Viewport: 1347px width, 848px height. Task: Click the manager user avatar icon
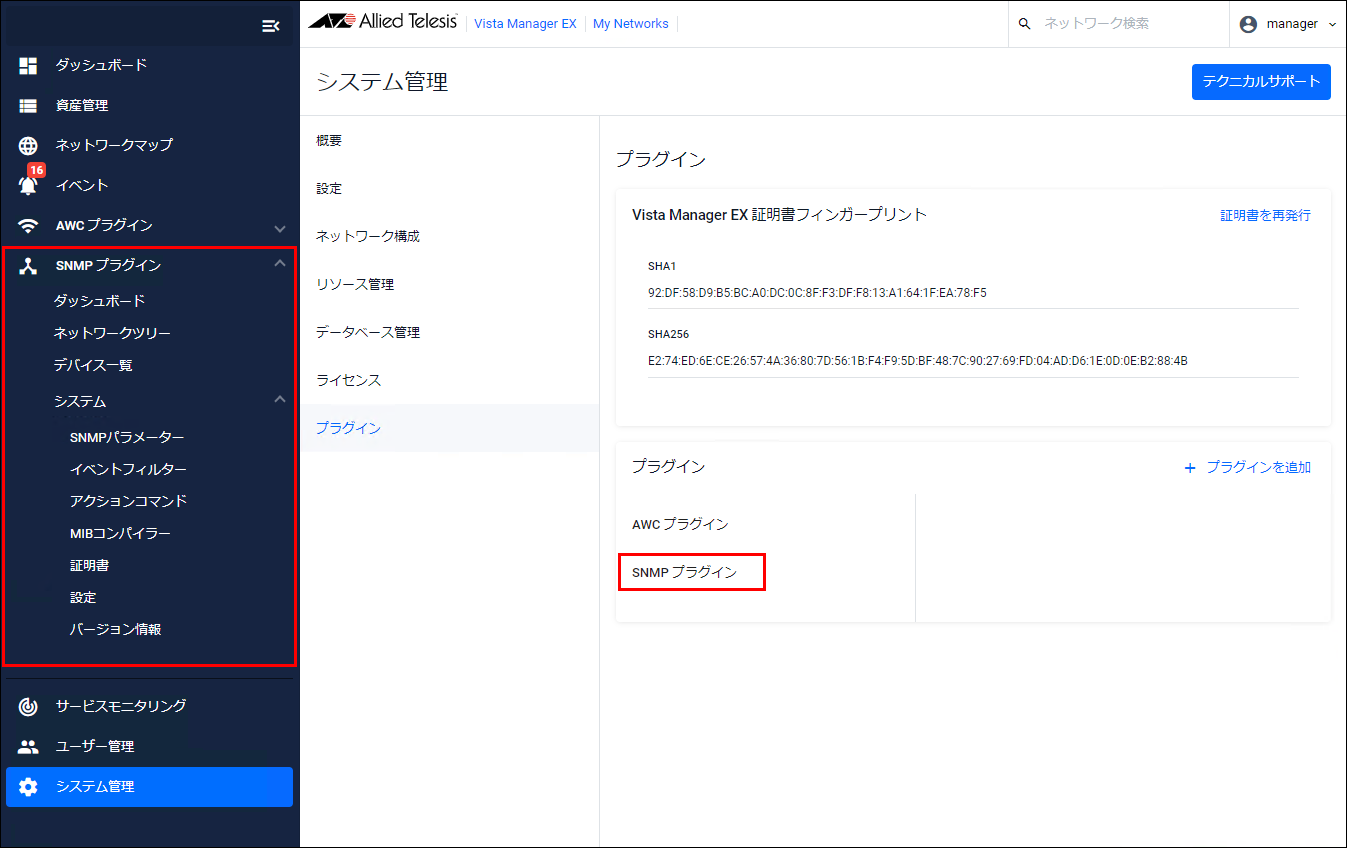(1248, 24)
